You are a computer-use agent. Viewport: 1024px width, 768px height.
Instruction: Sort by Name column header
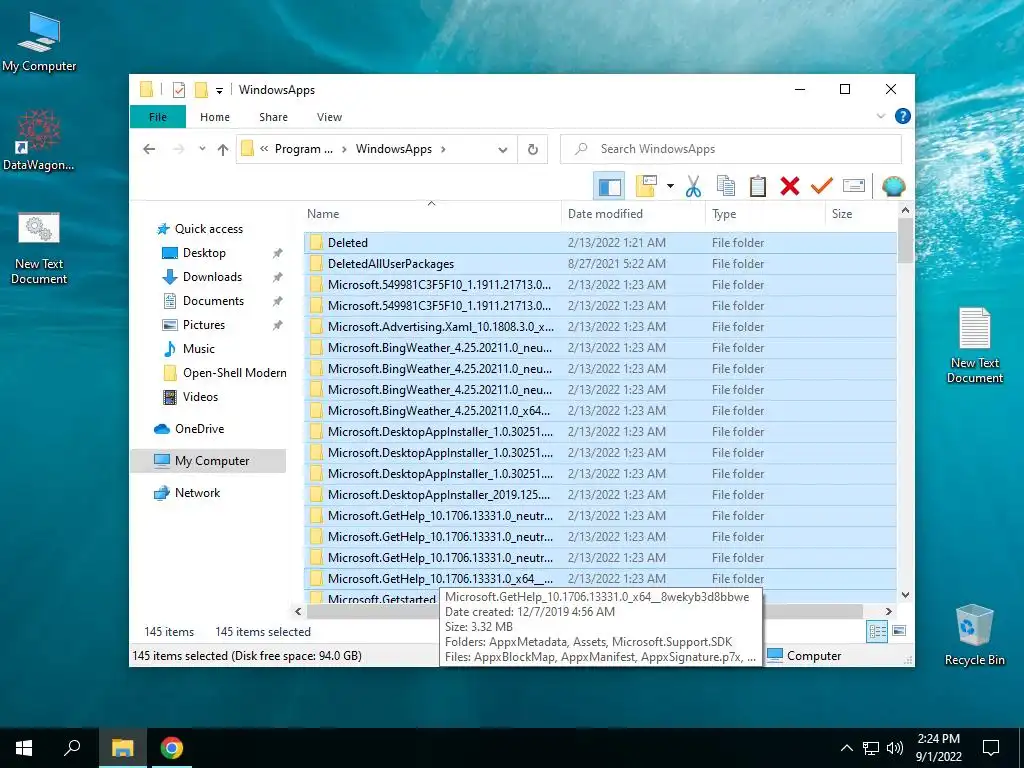click(x=431, y=214)
